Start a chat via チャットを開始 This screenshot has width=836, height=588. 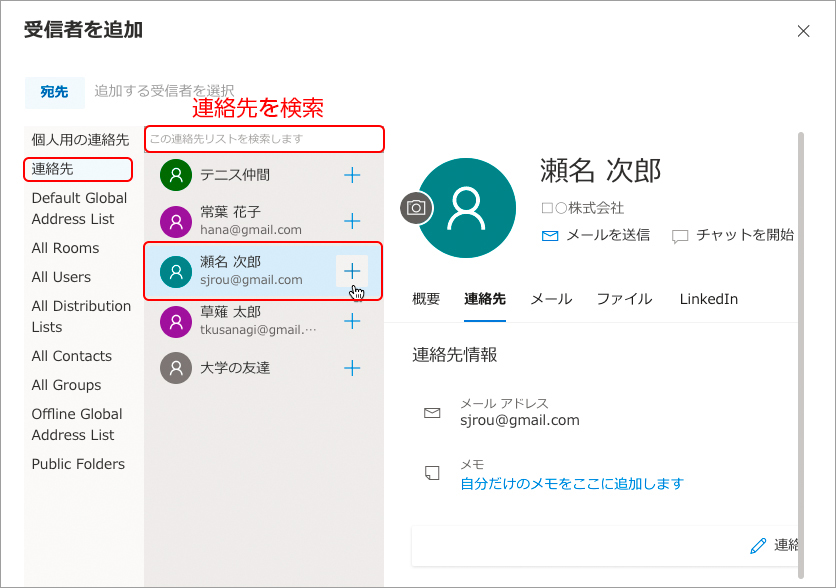point(733,236)
